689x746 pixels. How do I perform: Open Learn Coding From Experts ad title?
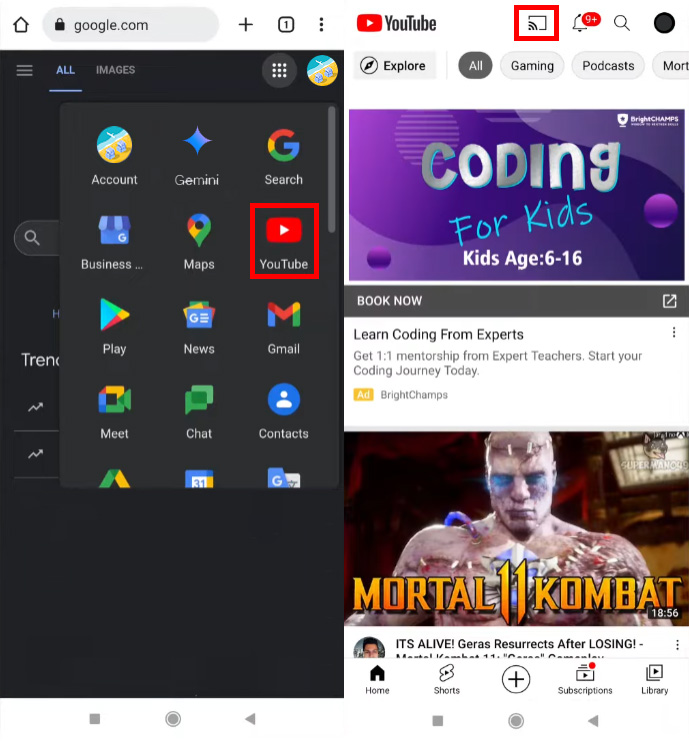pyautogui.click(x=438, y=334)
